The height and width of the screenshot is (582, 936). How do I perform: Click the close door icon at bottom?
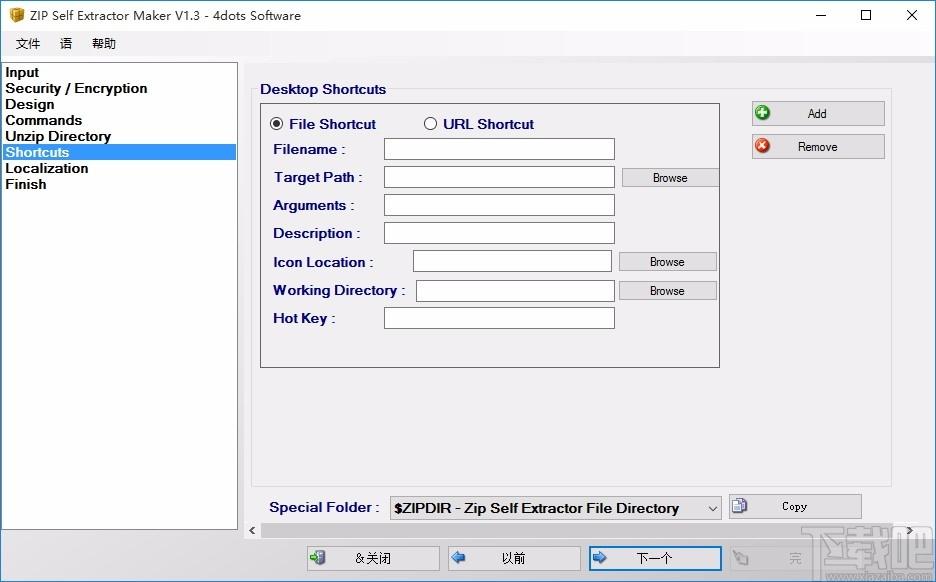tap(318, 558)
